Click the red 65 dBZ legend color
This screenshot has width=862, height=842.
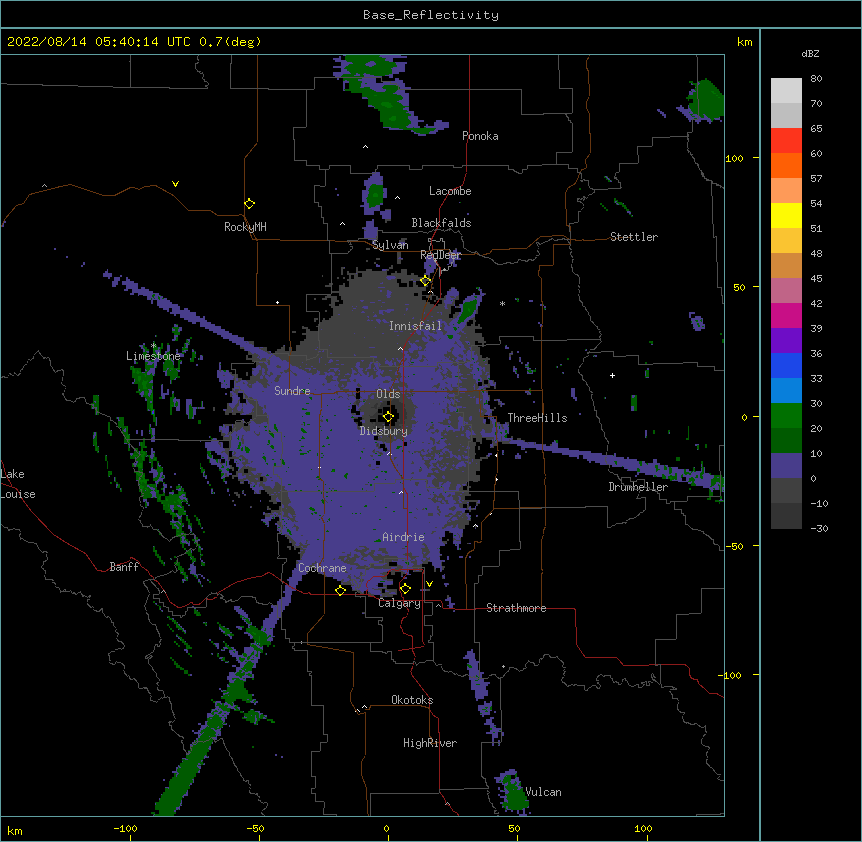click(x=786, y=141)
